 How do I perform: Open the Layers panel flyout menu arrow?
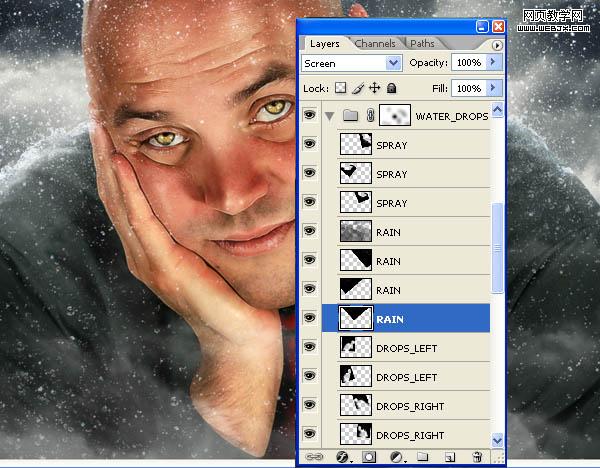tap(497, 46)
